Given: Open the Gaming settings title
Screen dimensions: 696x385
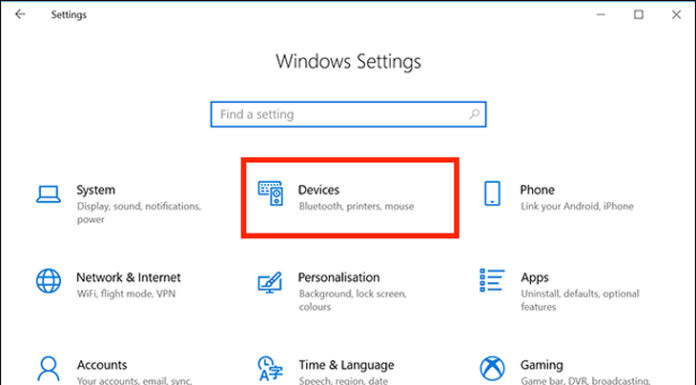Looking at the screenshot, I should tap(542, 365).
